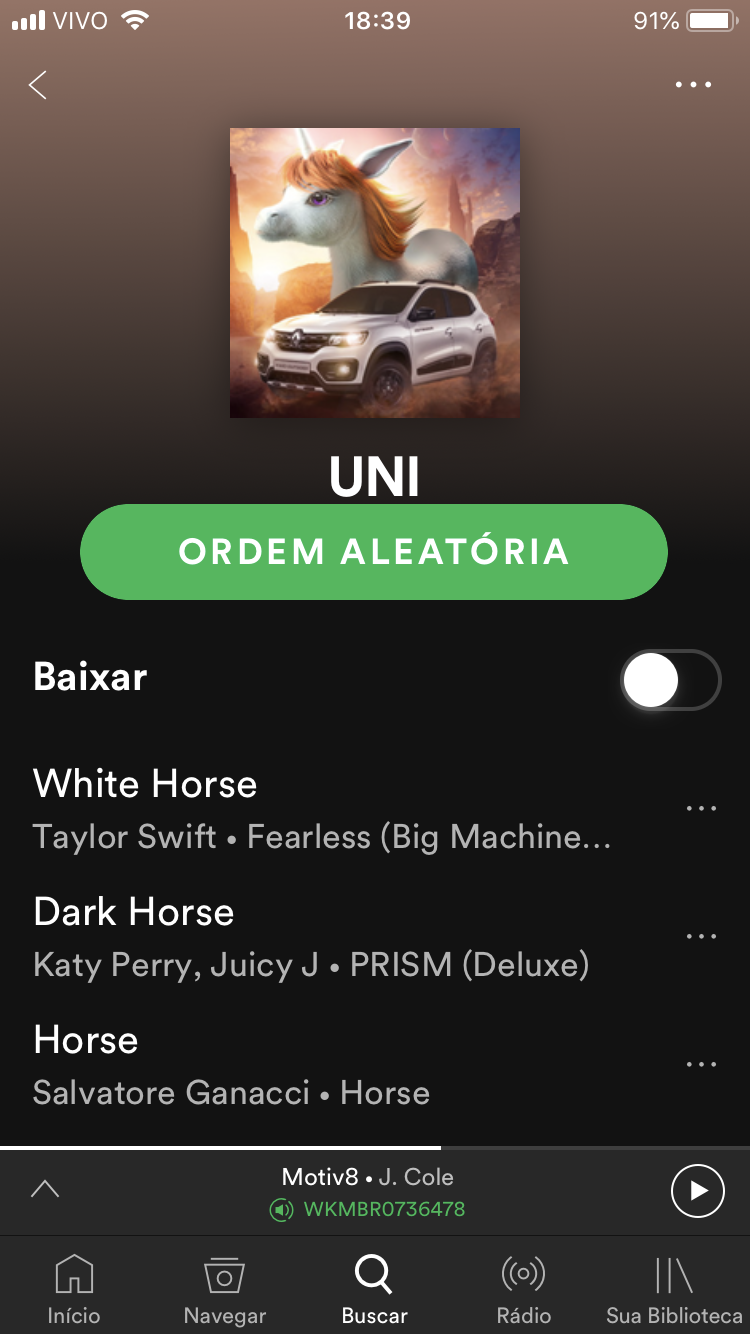This screenshot has height=1334, width=750.
Task: Open more options for Salvatore Ganacci's Horse
Action: click(701, 1064)
